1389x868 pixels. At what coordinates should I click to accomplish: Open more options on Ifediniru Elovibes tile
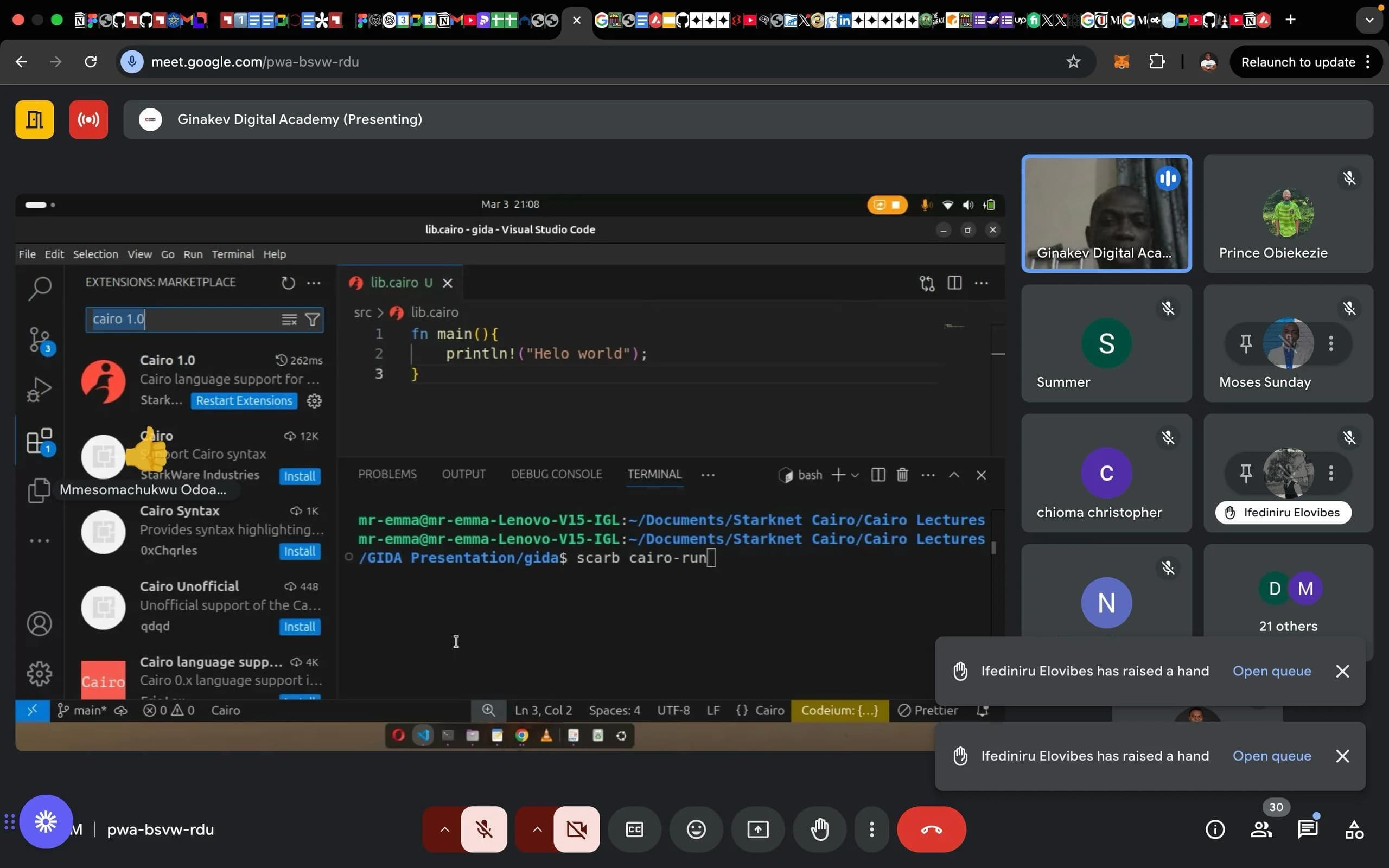click(1330, 473)
